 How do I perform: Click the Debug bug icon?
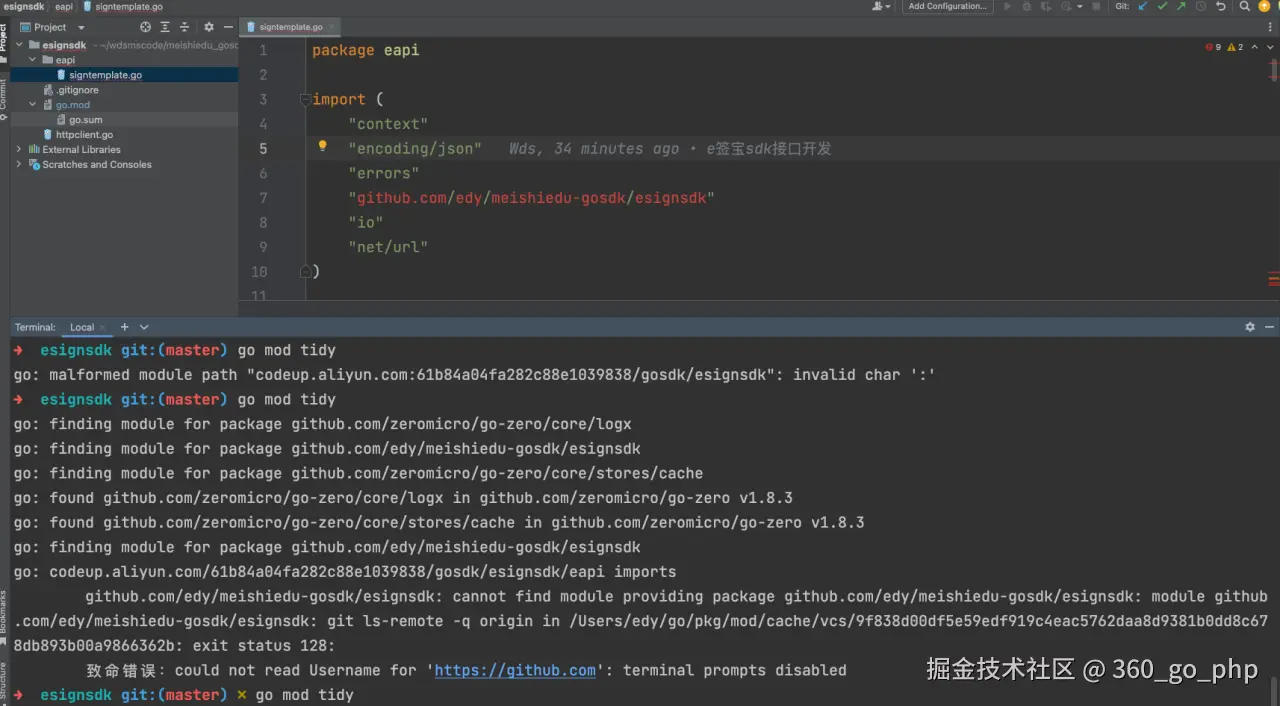[1027, 6]
